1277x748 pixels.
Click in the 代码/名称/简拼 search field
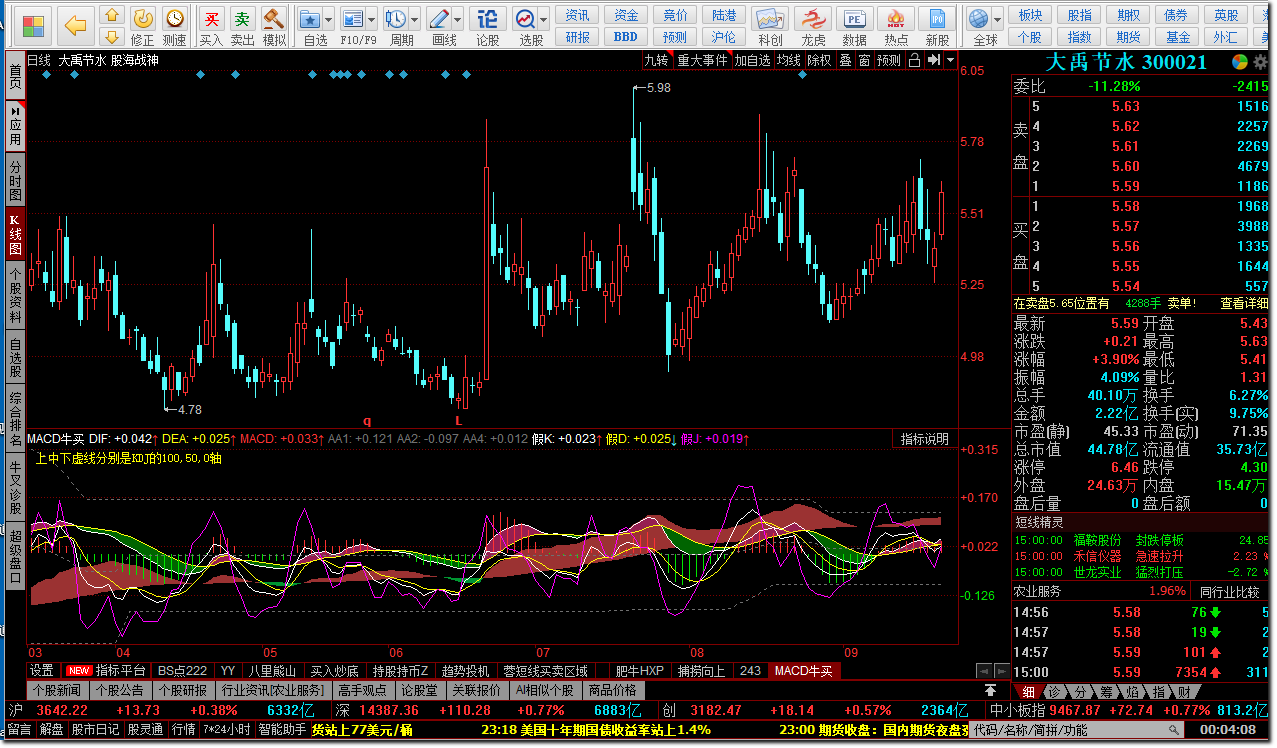point(1077,730)
